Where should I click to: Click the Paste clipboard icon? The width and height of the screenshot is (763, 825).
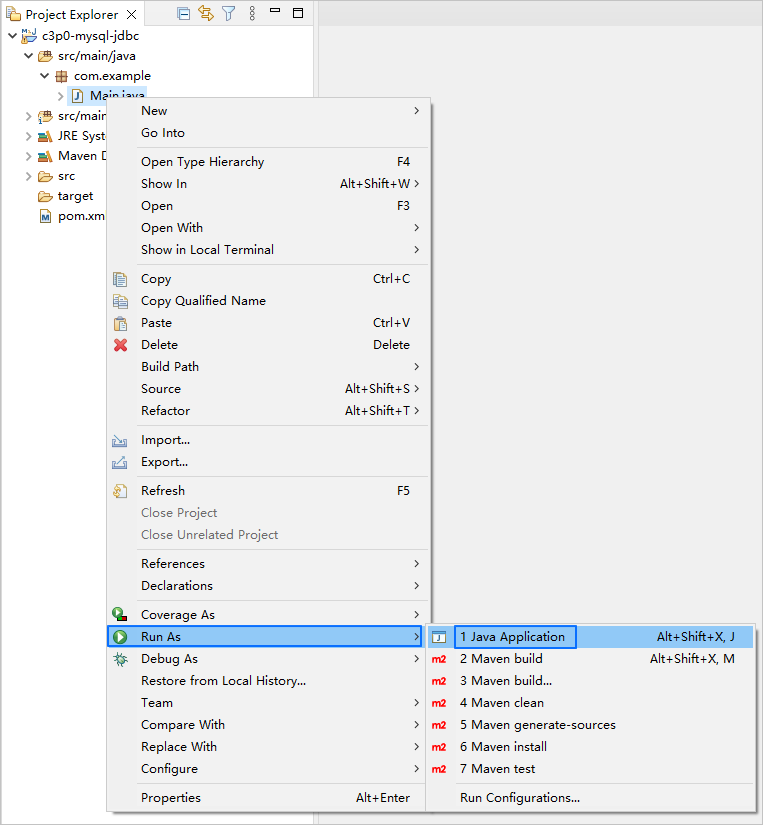[x=121, y=323]
